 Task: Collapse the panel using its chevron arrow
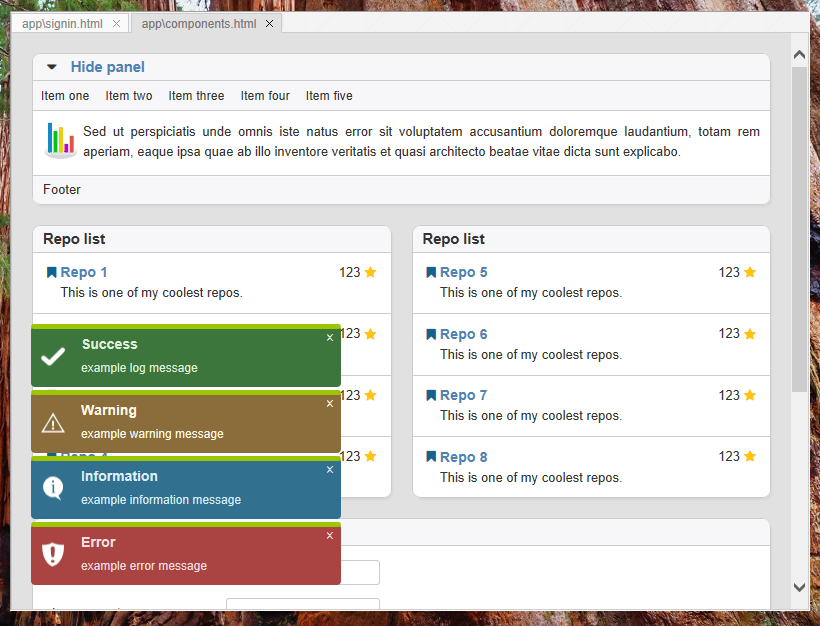[x=52, y=66]
